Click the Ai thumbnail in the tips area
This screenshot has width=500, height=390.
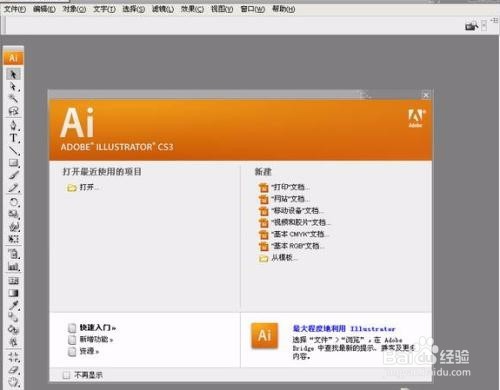pyautogui.click(x=265, y=335)
